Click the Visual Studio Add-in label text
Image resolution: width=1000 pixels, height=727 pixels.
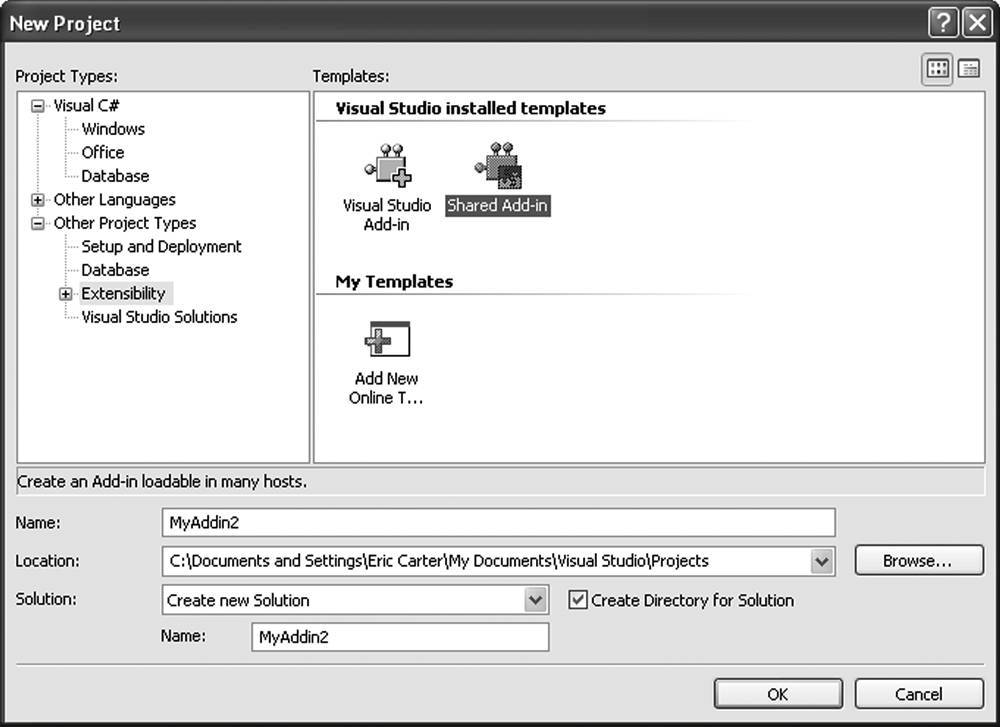(387, 214)
